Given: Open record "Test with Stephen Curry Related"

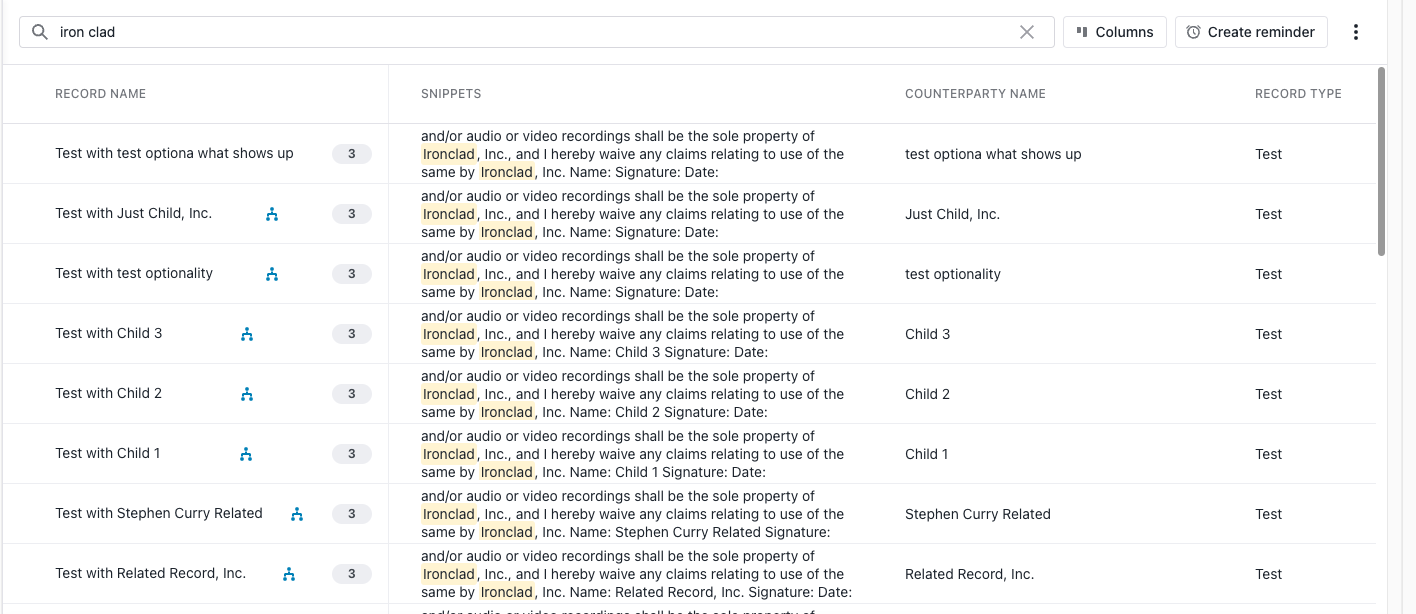Looking at the screenshot, I should coord(159,513).
